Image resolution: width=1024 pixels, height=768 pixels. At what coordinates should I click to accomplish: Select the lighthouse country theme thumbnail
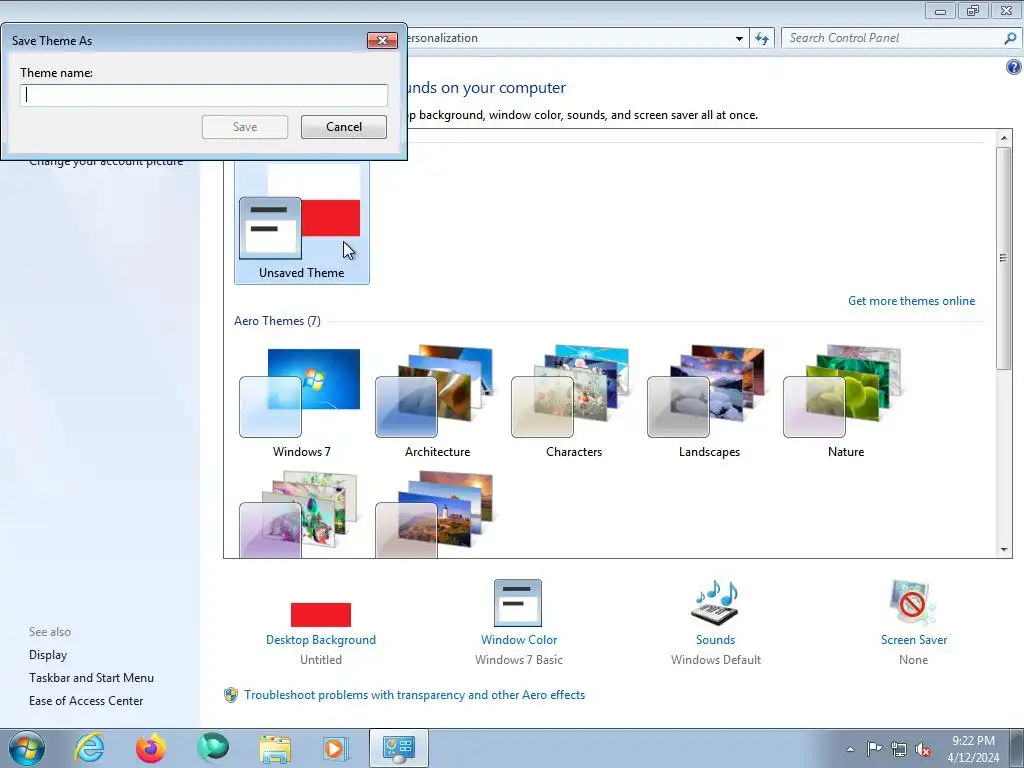pyautogui.click(x=434, y=515)
